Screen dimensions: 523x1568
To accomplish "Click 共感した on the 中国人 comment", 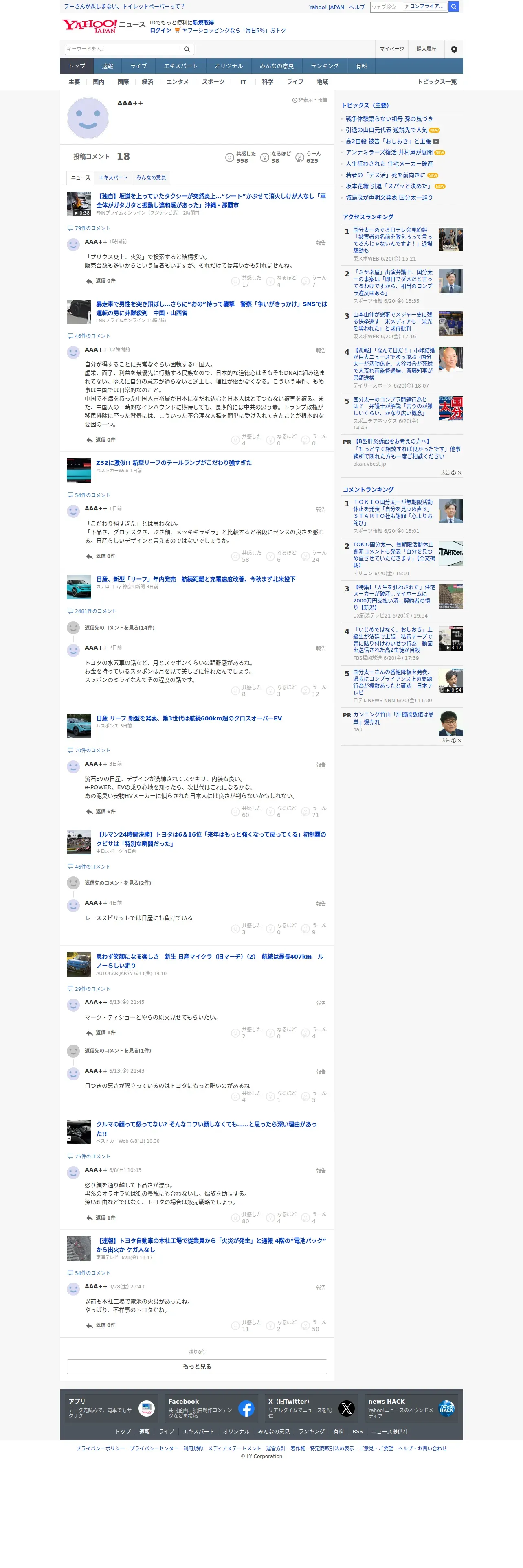I will coord(235,440).
